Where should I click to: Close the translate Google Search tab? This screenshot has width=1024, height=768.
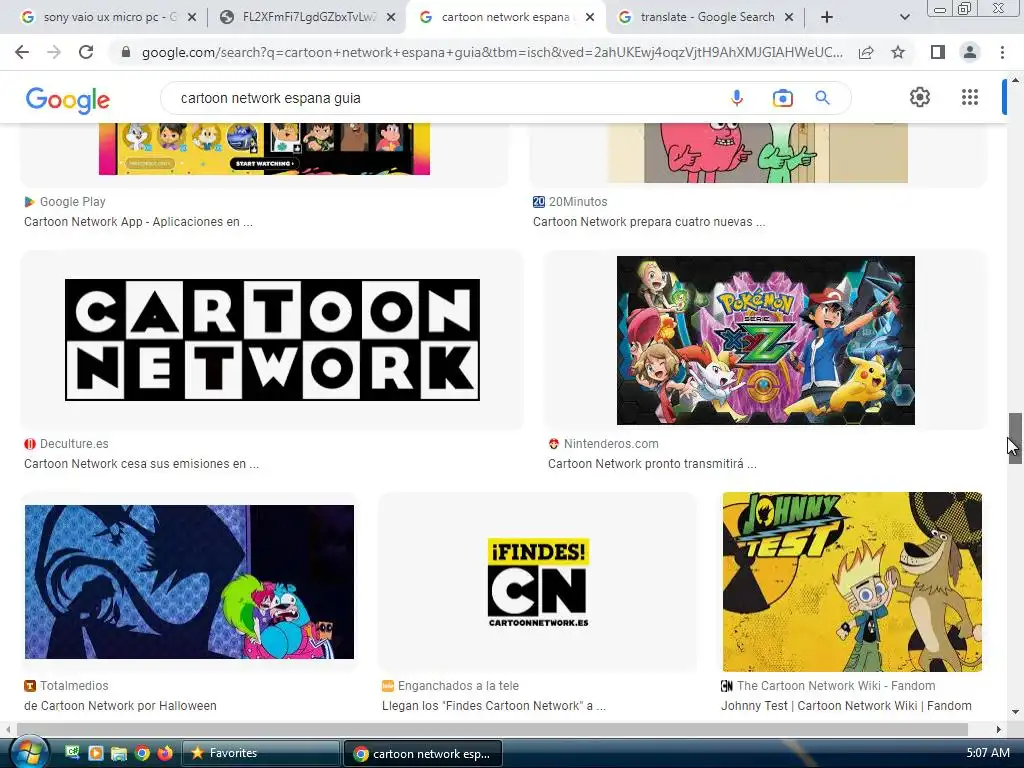click(x=789, y=18)
